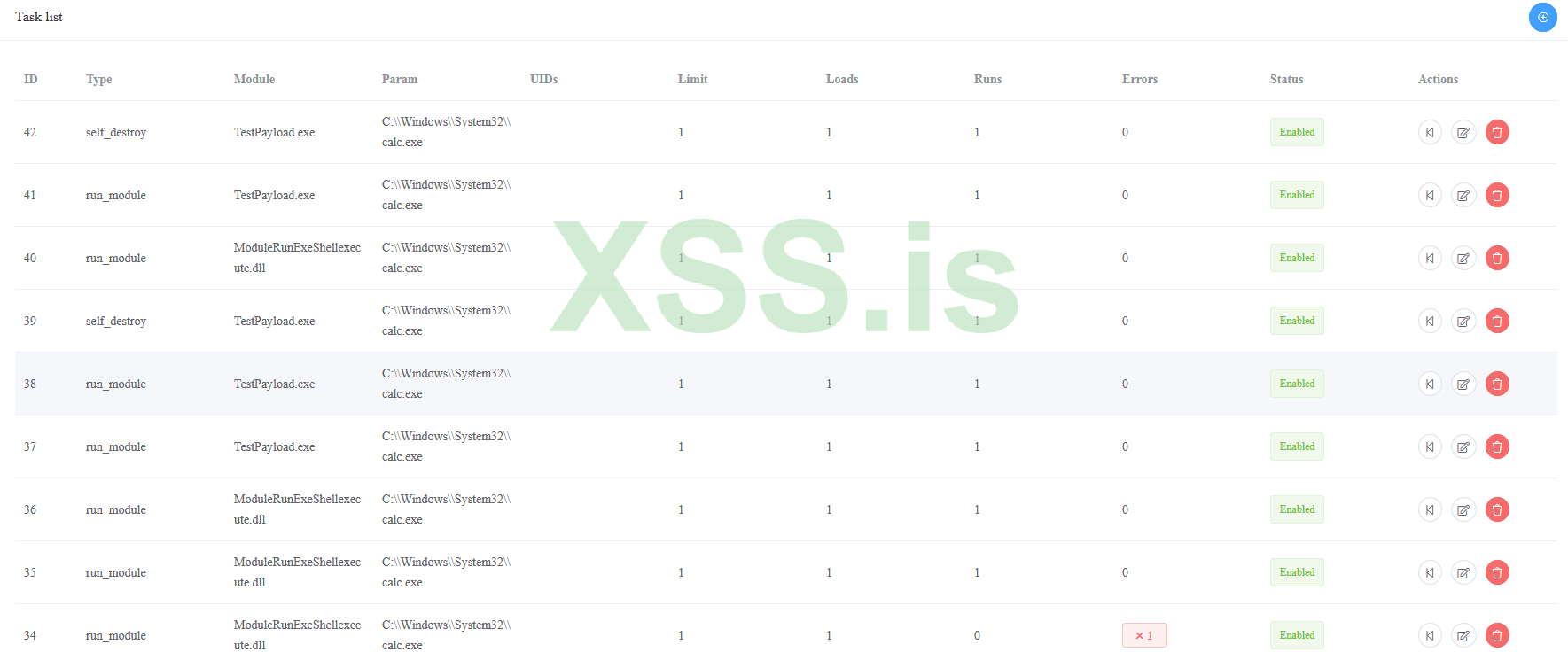Open the edit icon for task 35

pos(1463,572)
